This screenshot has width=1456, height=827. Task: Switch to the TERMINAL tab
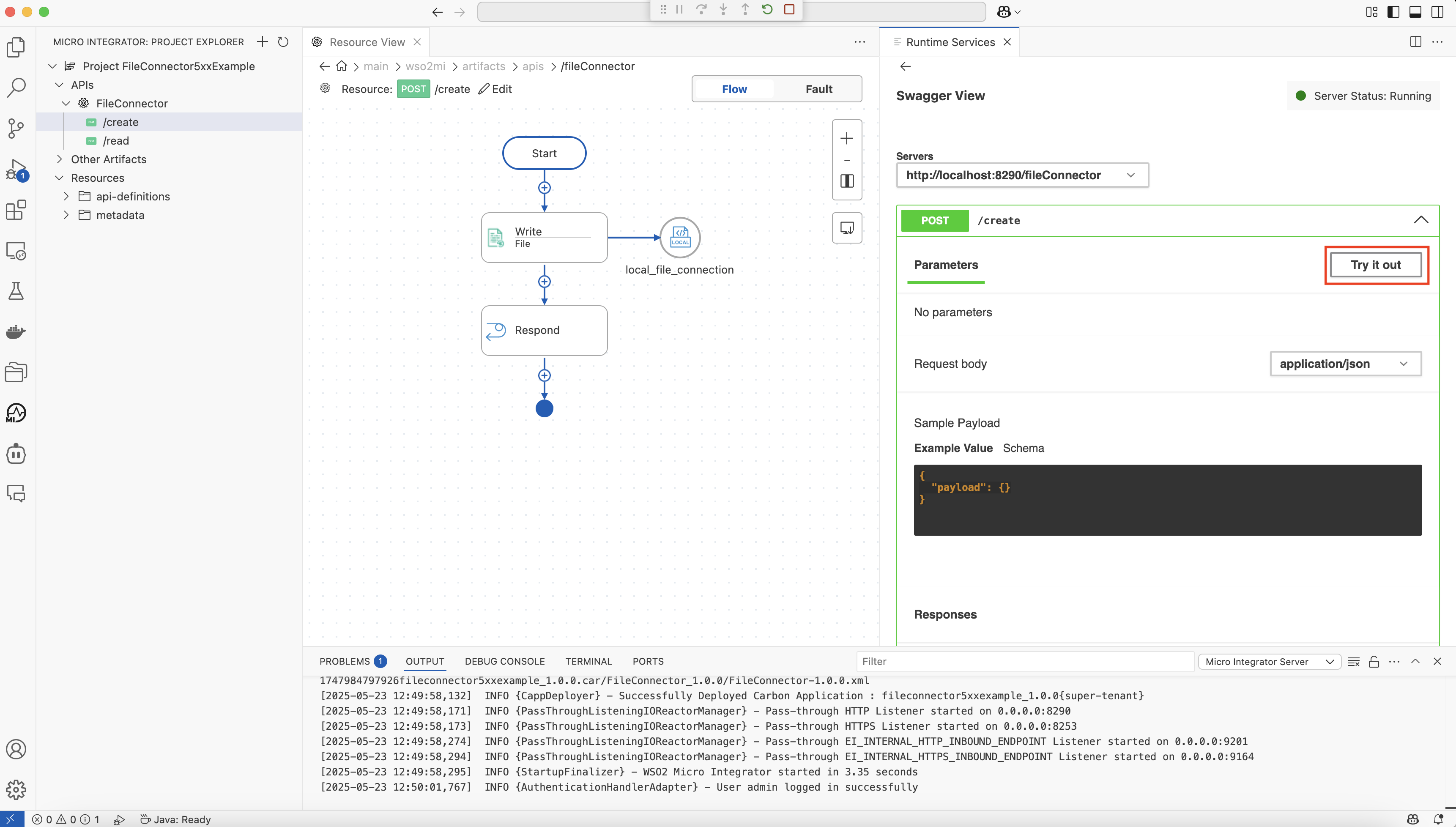588,661
